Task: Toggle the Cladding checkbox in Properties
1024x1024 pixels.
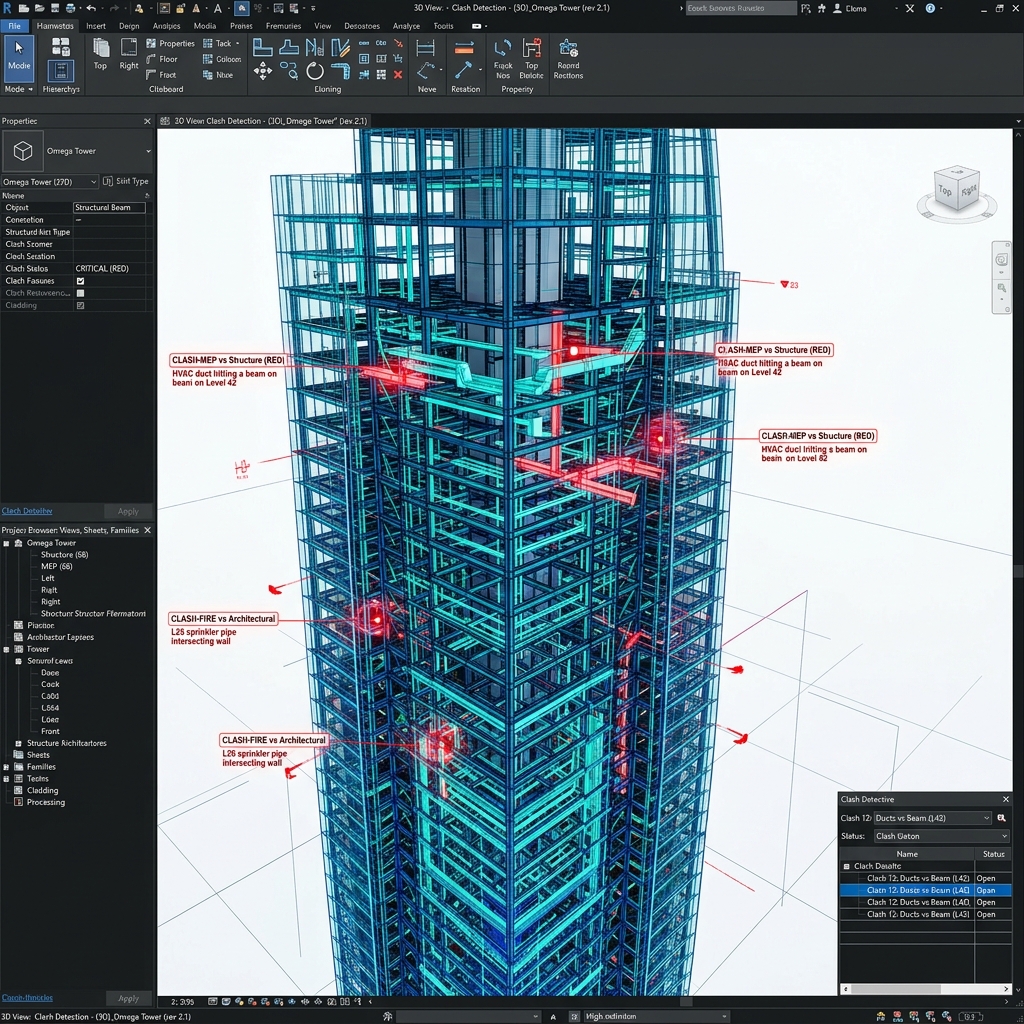Action: pos(80,305)
